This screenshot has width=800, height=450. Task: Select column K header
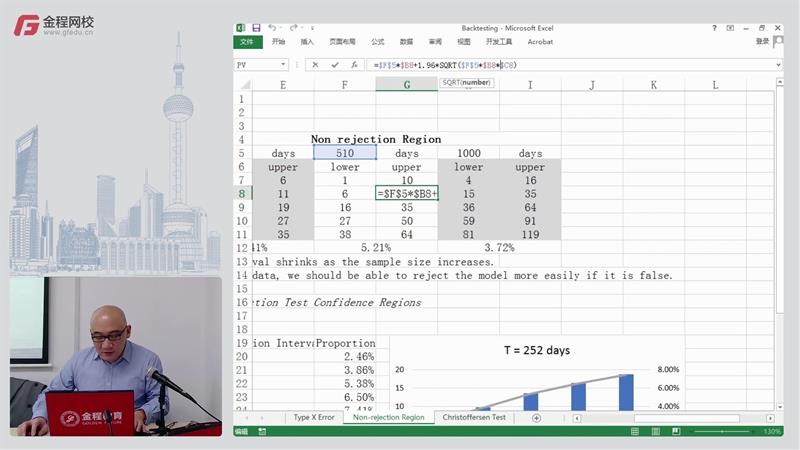[654, 85]
